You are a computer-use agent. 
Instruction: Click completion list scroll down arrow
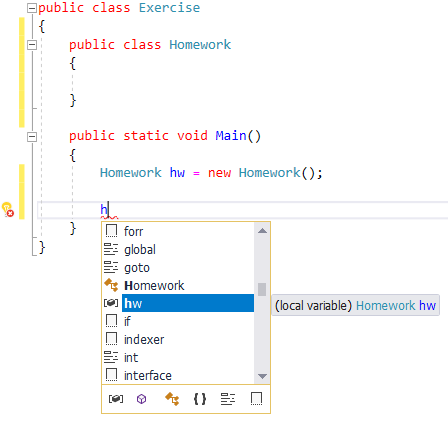pyautogui.click(x=262, y=376)
